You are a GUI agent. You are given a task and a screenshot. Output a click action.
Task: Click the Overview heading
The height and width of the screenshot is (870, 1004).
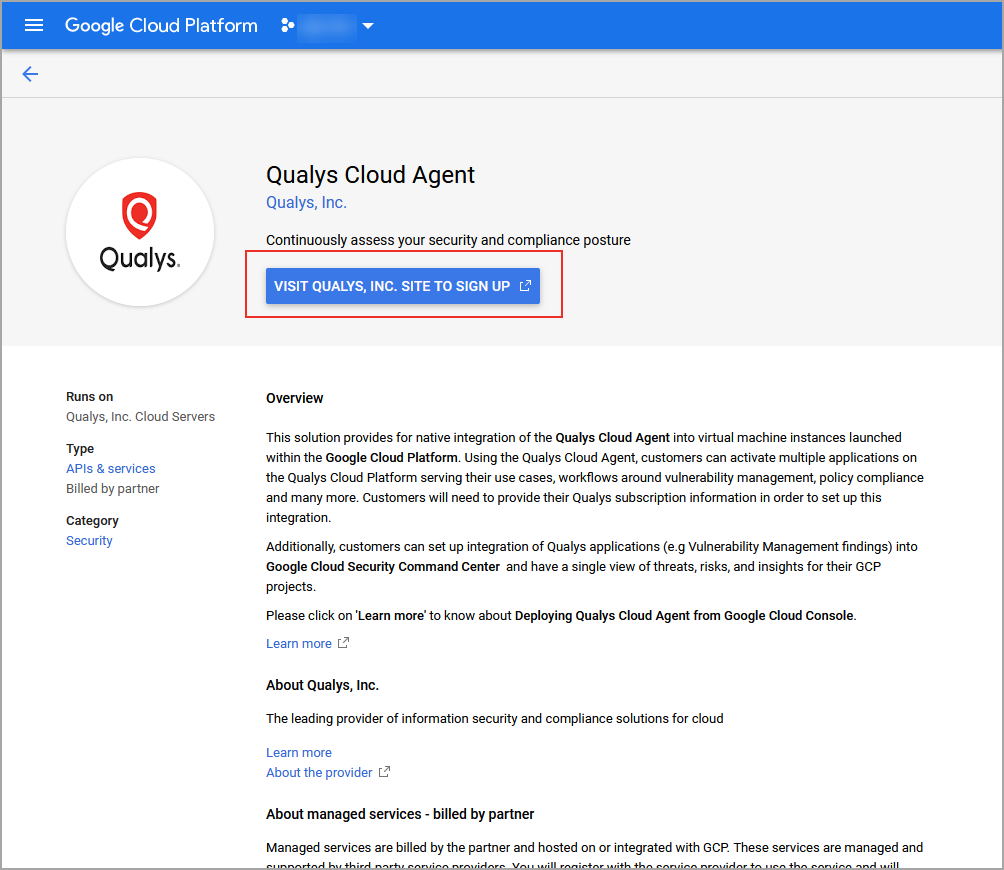coord(295,398)
